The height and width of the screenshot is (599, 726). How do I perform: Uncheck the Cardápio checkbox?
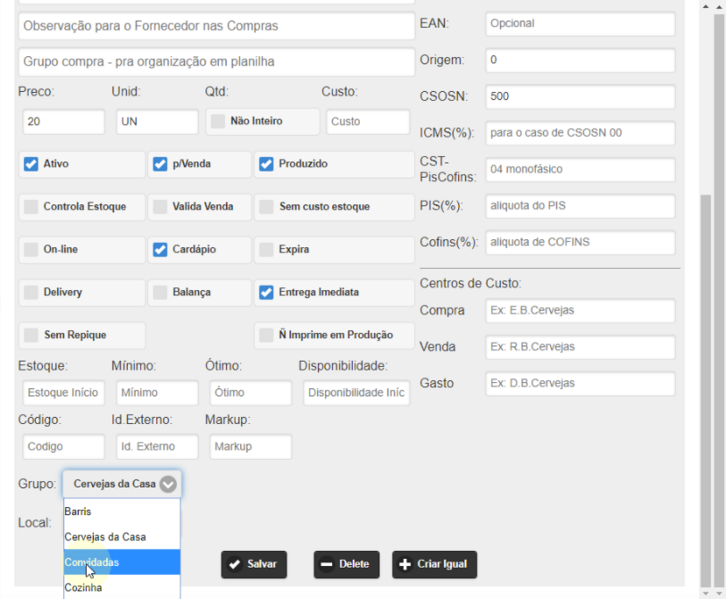pyautogui.click(x=160, y=250)
